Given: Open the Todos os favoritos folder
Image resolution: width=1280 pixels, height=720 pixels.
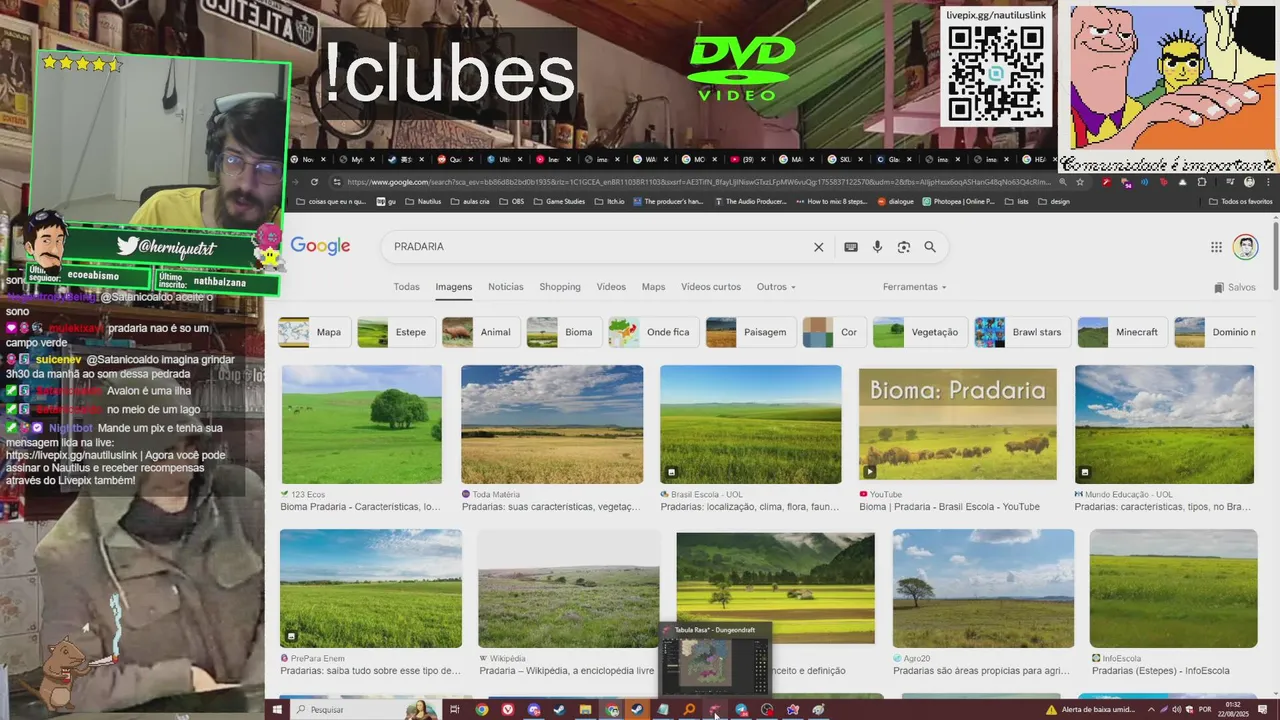Looking at the screenshot, I should pos(1240,201).
